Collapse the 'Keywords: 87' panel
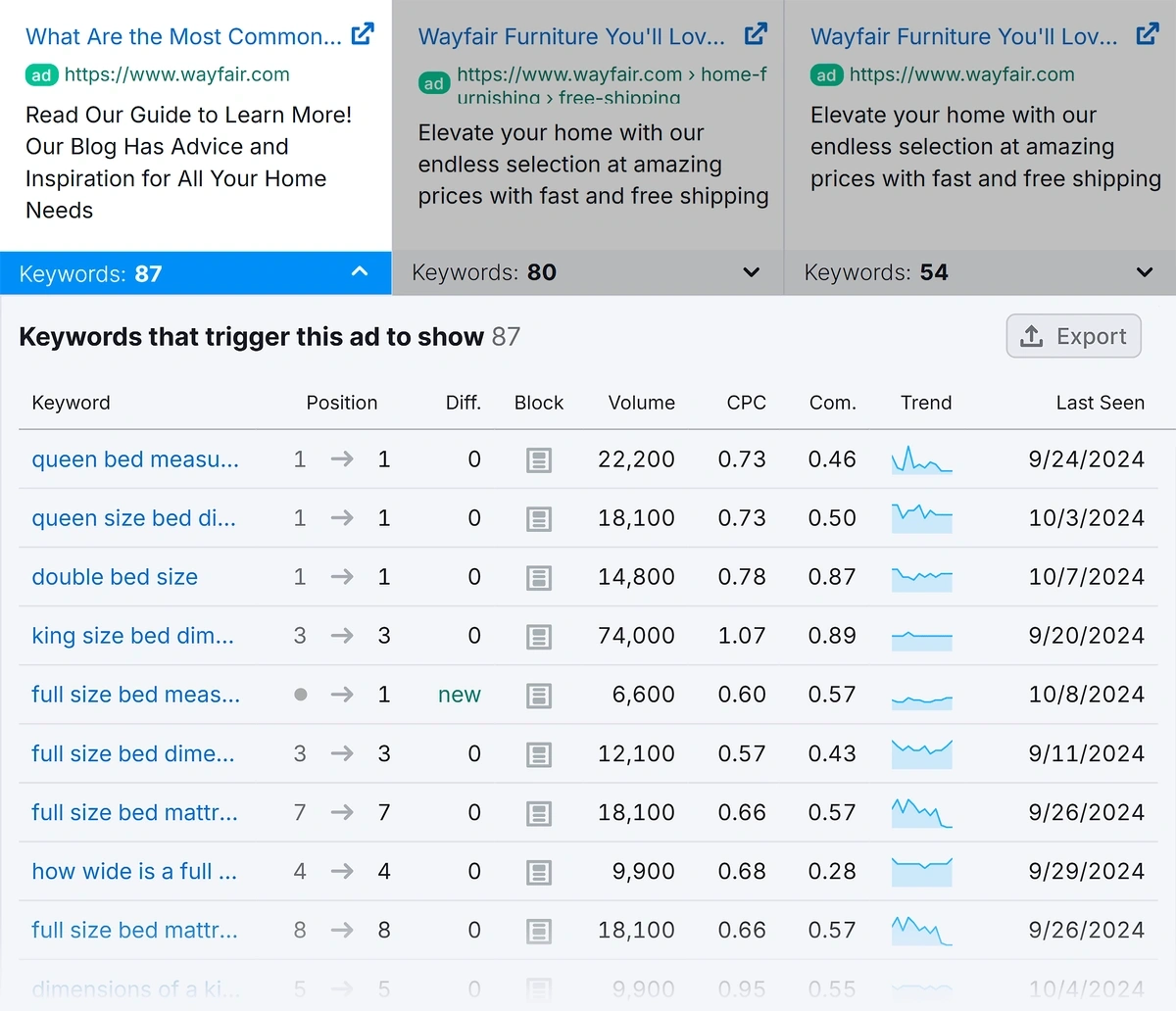Screen dimensions: 1176x1011 point(196,273)
